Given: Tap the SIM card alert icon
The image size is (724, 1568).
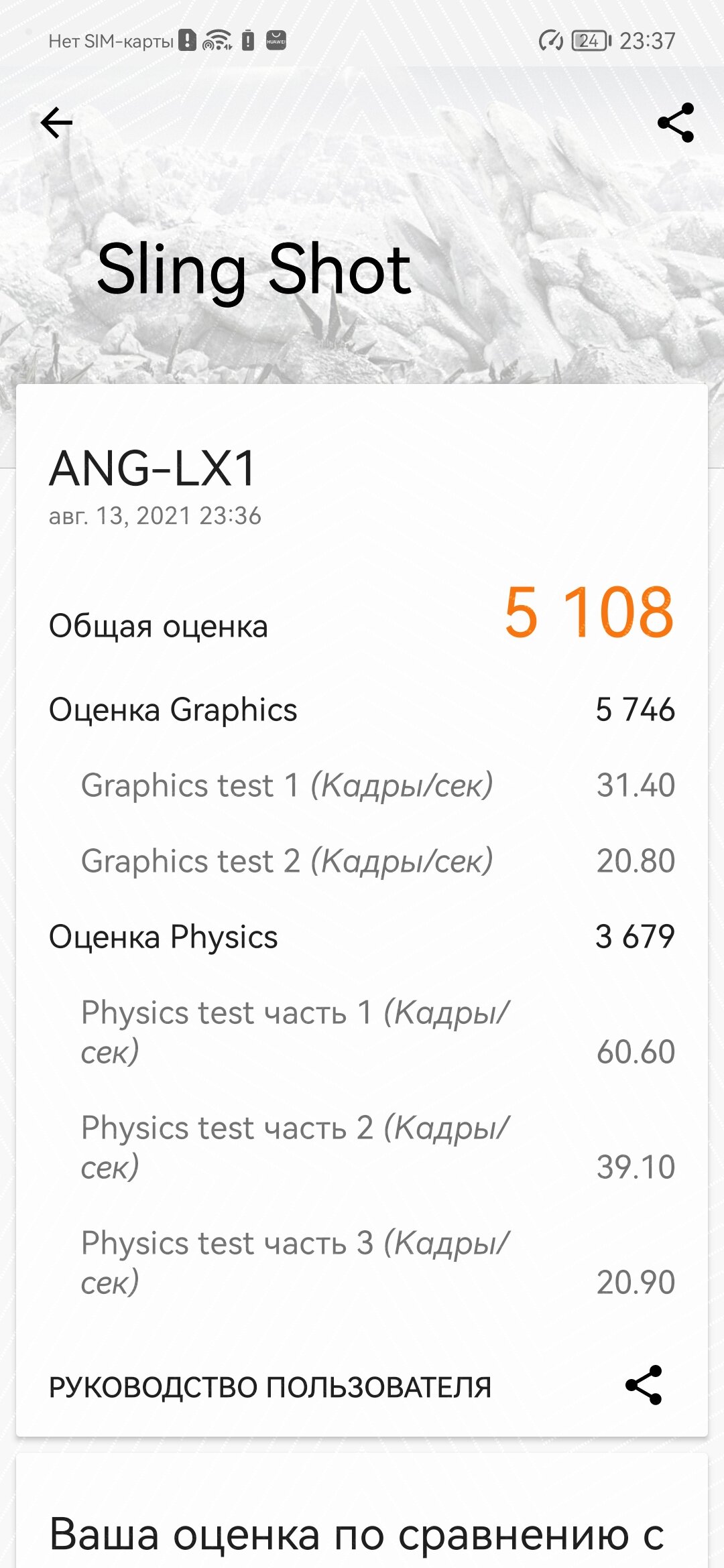Looking at the screenshot, I should tap(188, 41).
